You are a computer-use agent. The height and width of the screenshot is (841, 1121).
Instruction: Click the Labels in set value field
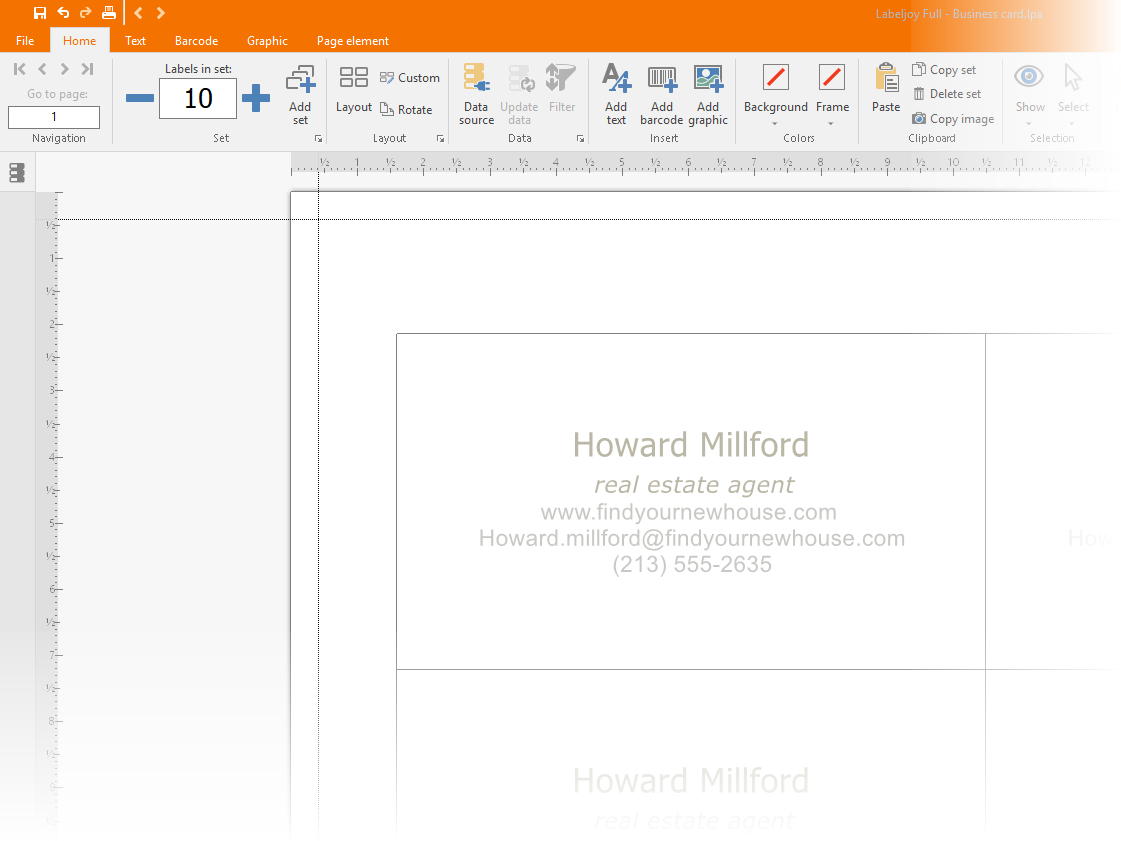point(198,98)
